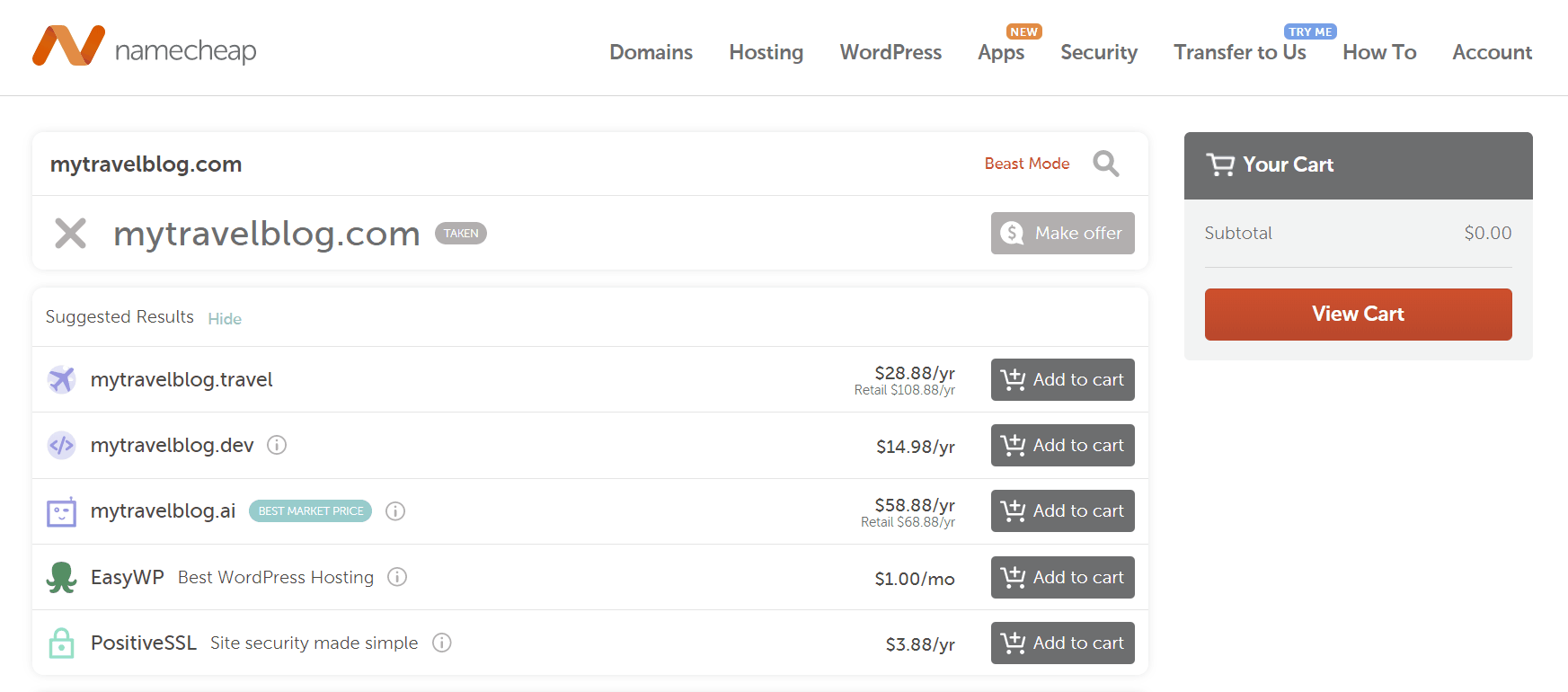This screenshot has width=1568, height=692.
Task: Add mytravelblog.dev to cart
Action: click(1063, 446)
